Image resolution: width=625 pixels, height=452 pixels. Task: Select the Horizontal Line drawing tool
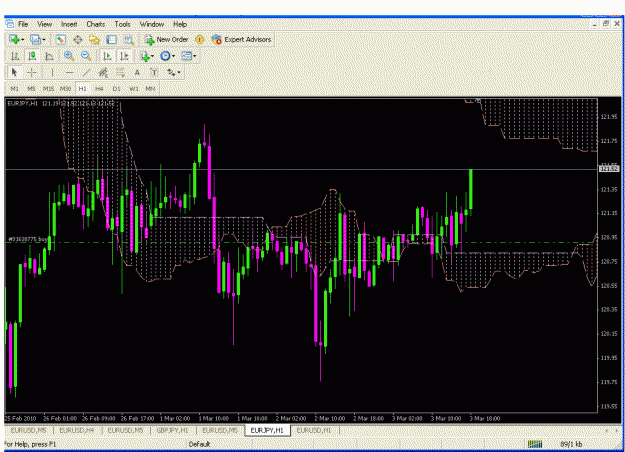click(69, 73)
